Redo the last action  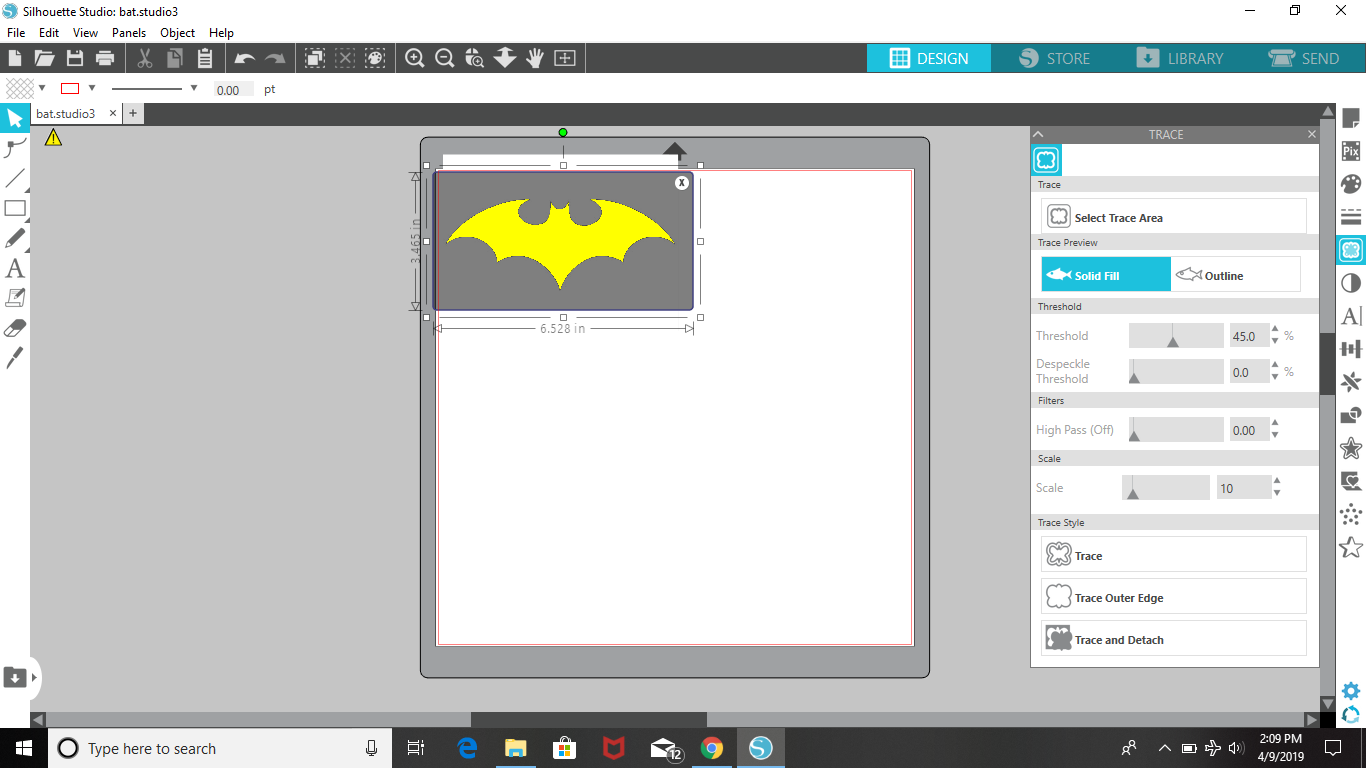coord(275,59)
